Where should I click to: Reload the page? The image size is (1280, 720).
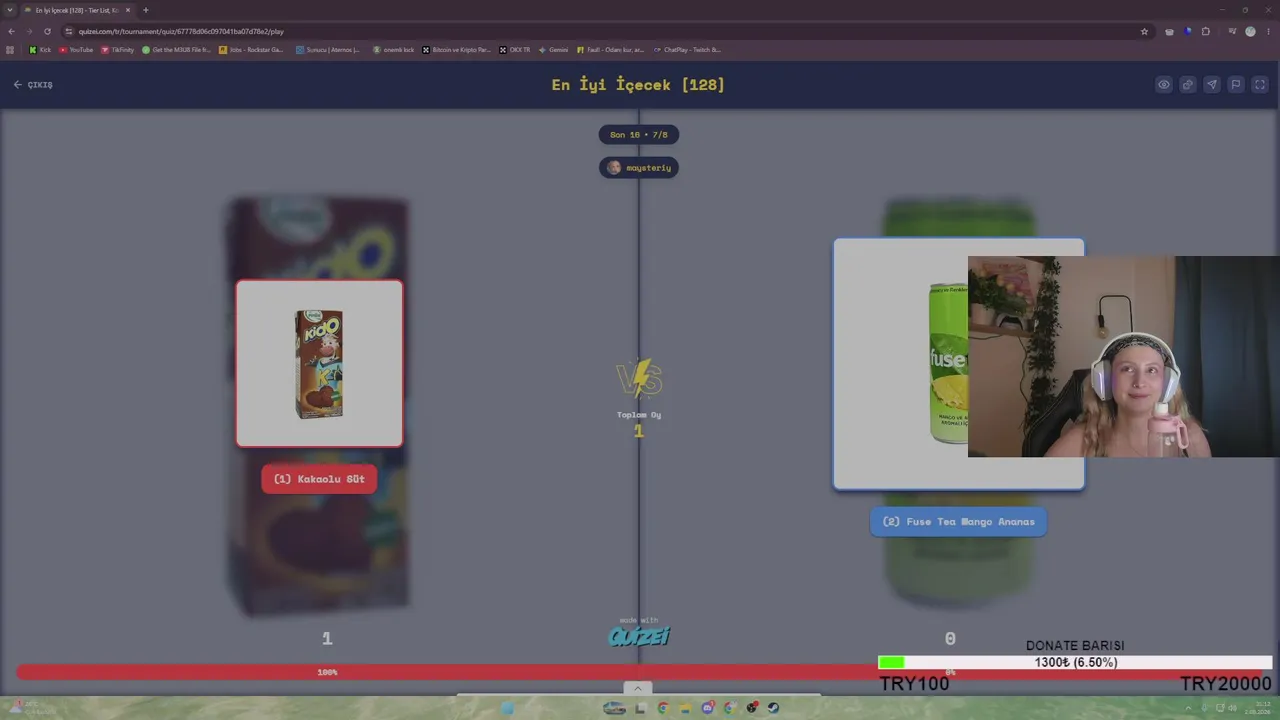coord(46,31)
